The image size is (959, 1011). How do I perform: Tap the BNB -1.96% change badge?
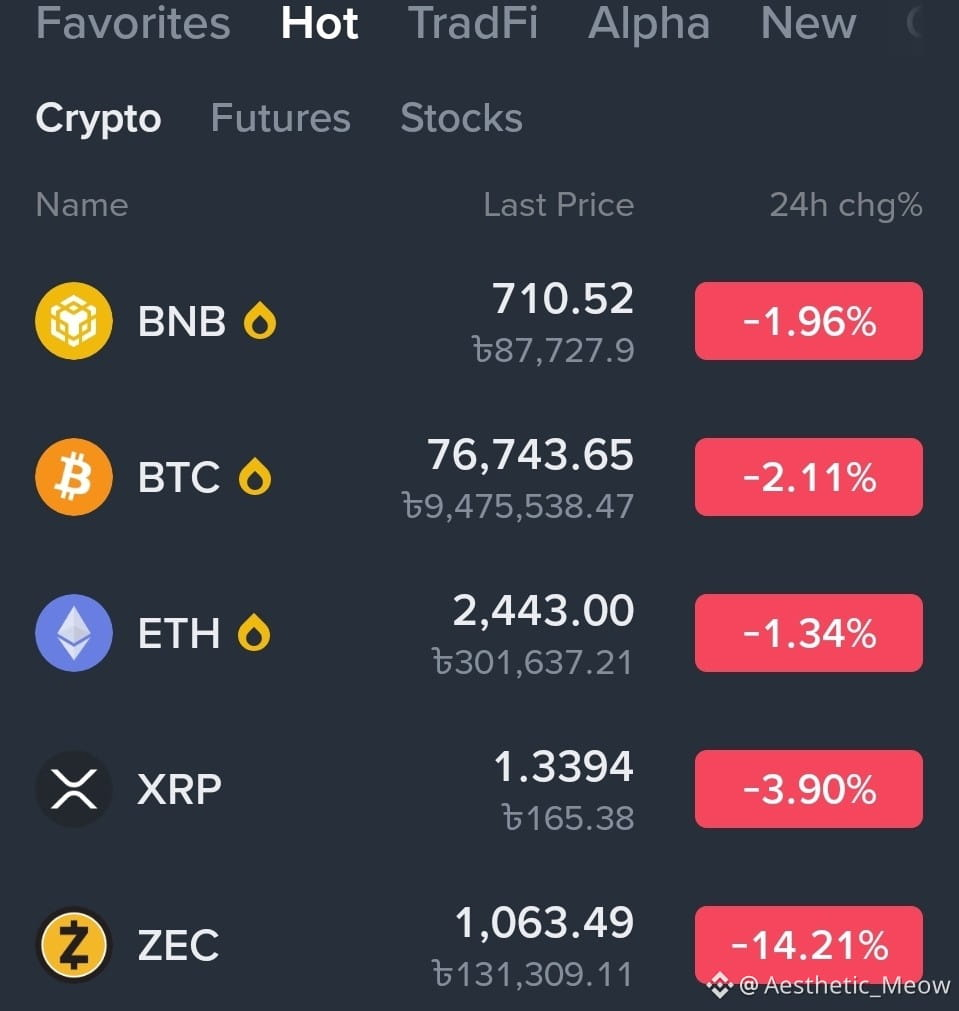(x=809, y=320)
